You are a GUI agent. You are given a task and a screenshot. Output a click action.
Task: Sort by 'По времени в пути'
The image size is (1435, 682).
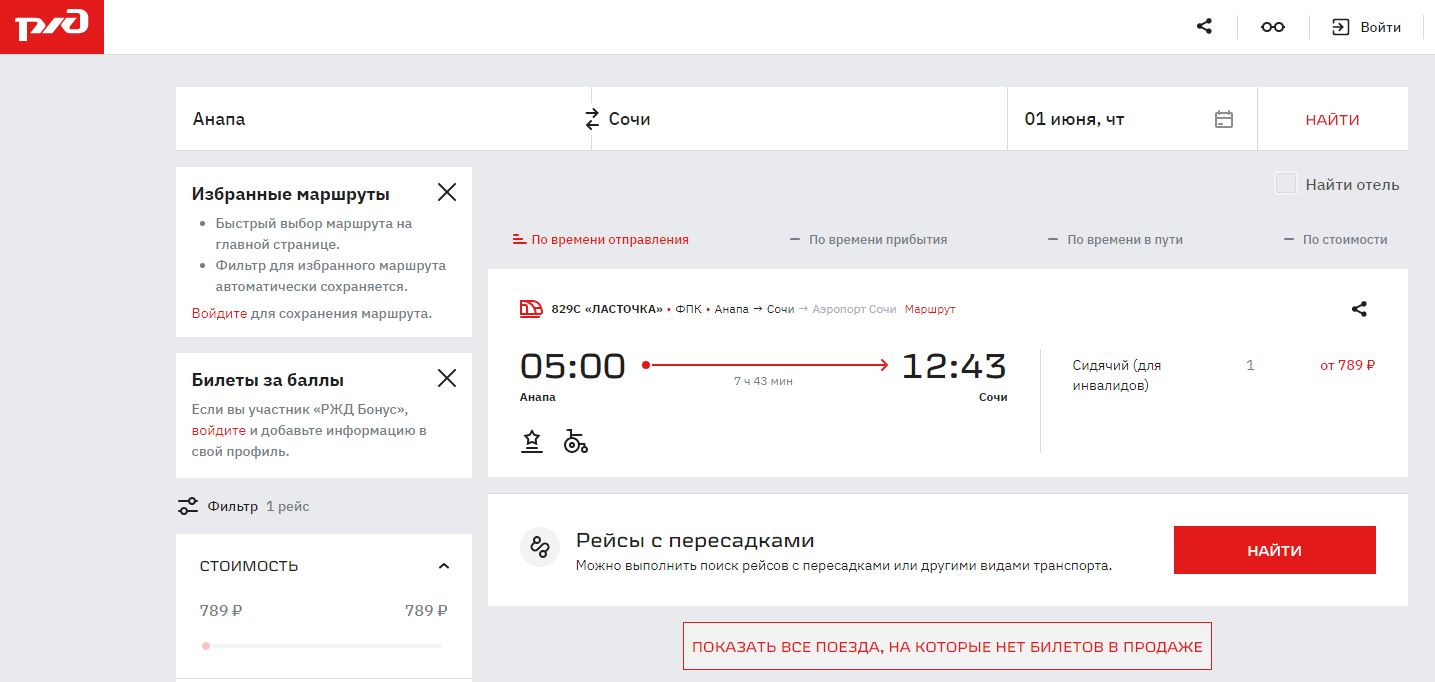[x=1115, y=240]
